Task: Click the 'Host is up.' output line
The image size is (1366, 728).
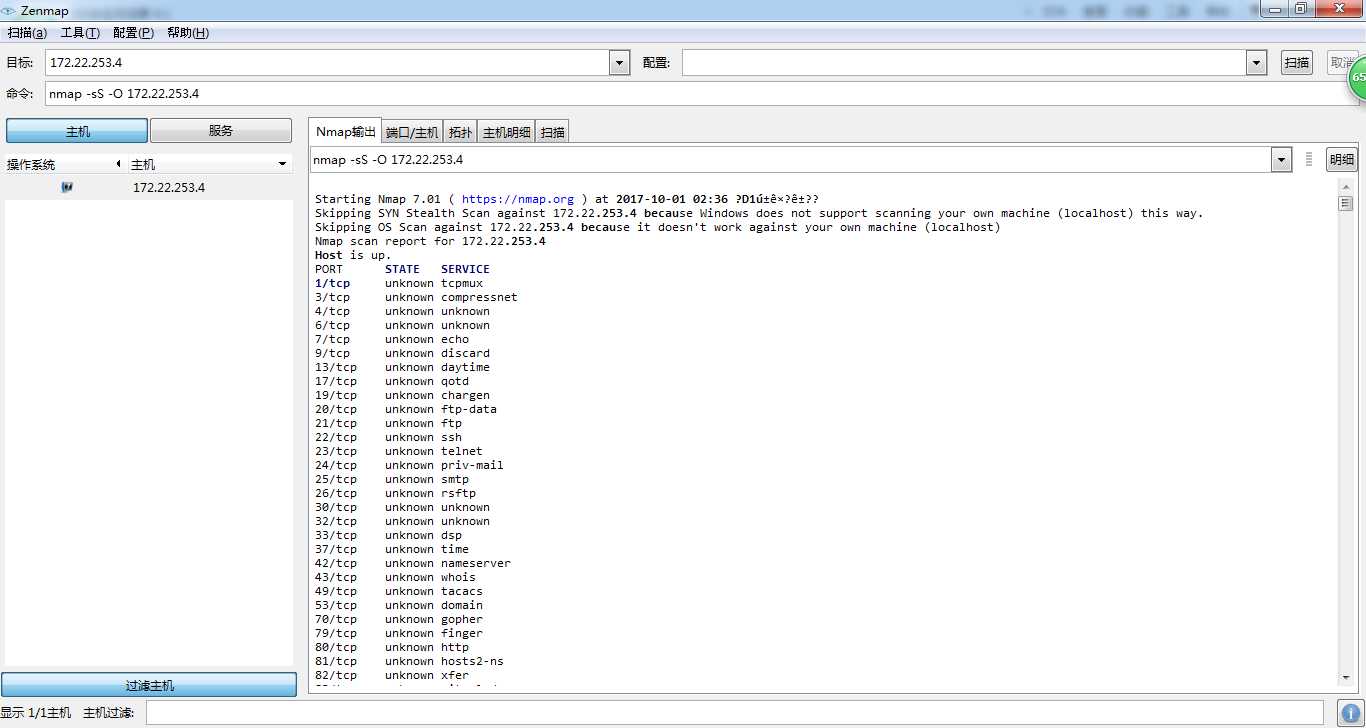Action: [x=353, y=255]
